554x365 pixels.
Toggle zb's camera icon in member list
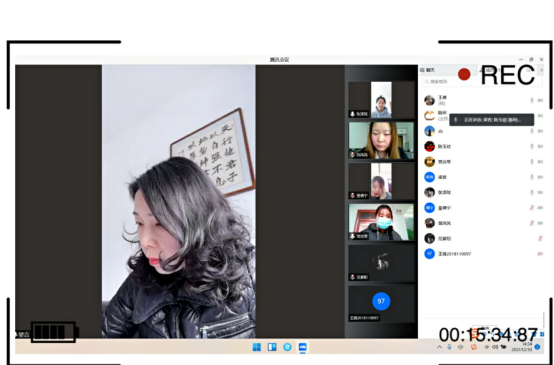point(540,131)
